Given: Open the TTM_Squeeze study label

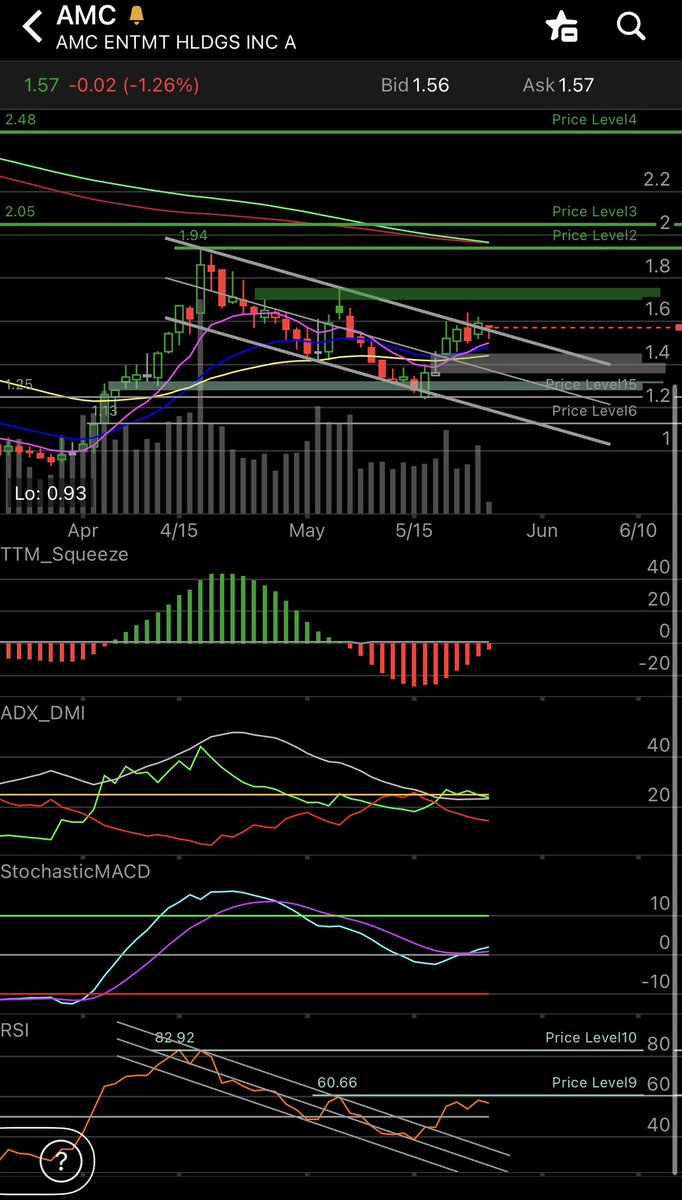Looking at the screenshot, I should pos(65,554).
